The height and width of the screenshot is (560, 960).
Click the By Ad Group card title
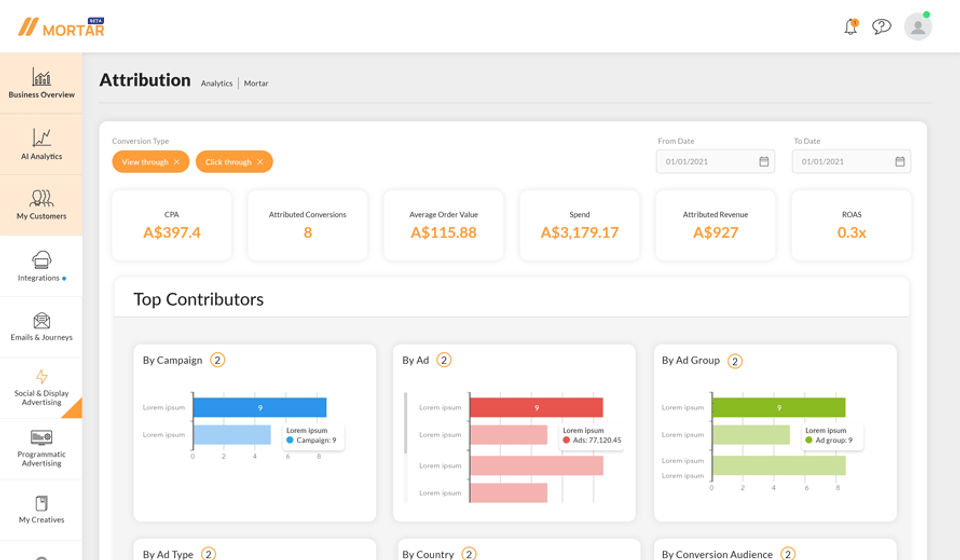pyautogui.click(x=691, y=360)
